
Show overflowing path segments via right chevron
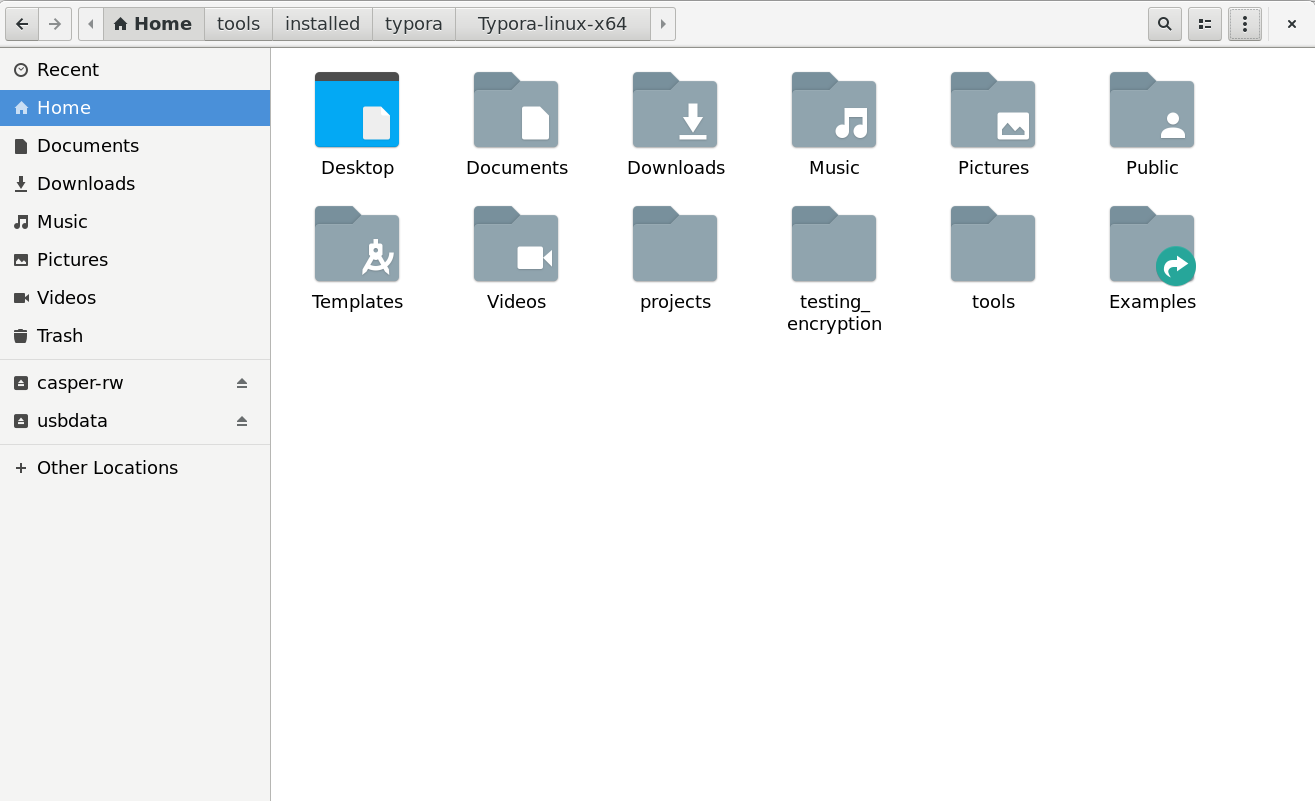click(x=663, y=23)
